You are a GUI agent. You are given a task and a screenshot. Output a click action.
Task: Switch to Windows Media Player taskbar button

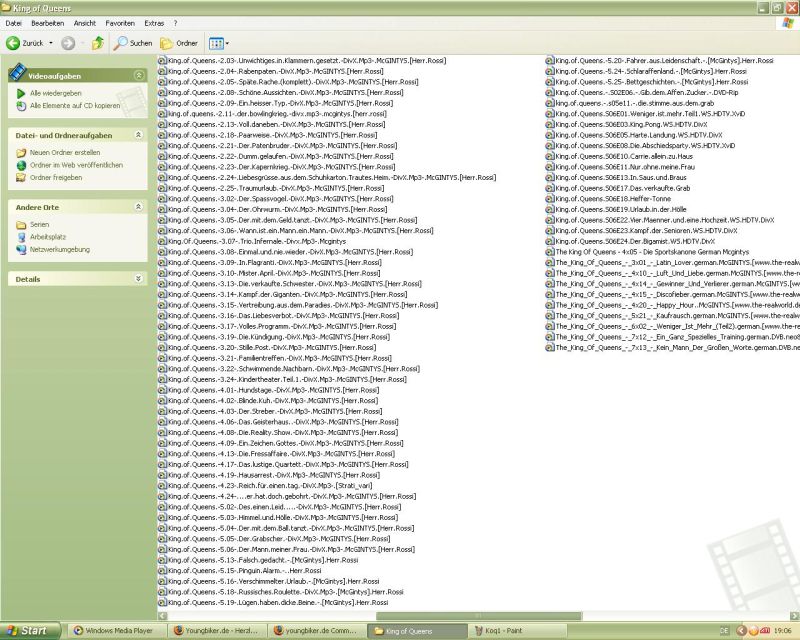coord(116,631)
